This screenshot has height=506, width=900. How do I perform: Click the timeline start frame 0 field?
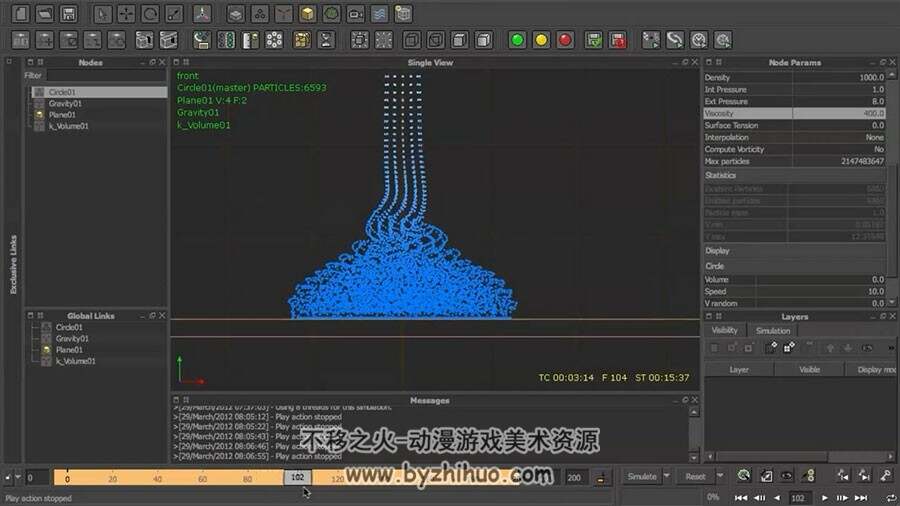point(37,477)
